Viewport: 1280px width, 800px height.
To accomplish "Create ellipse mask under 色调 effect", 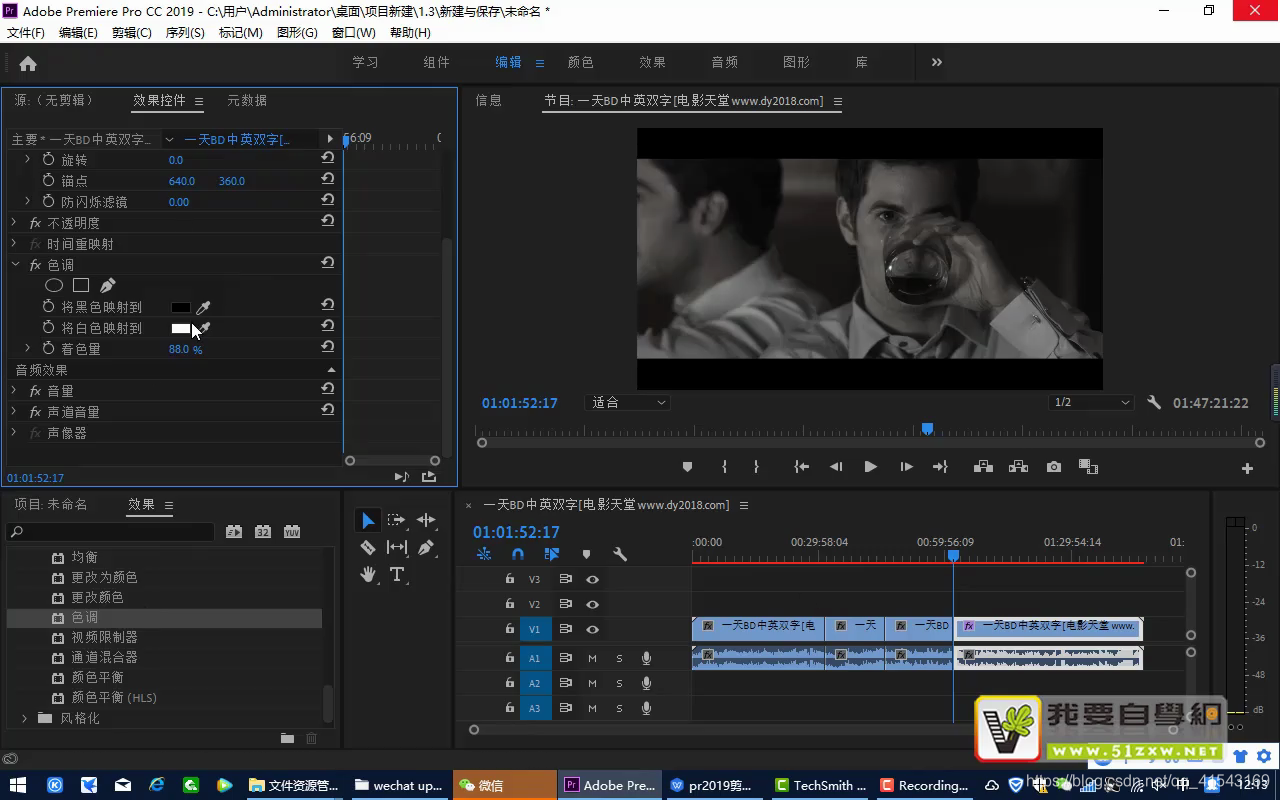I will point(54,286).
